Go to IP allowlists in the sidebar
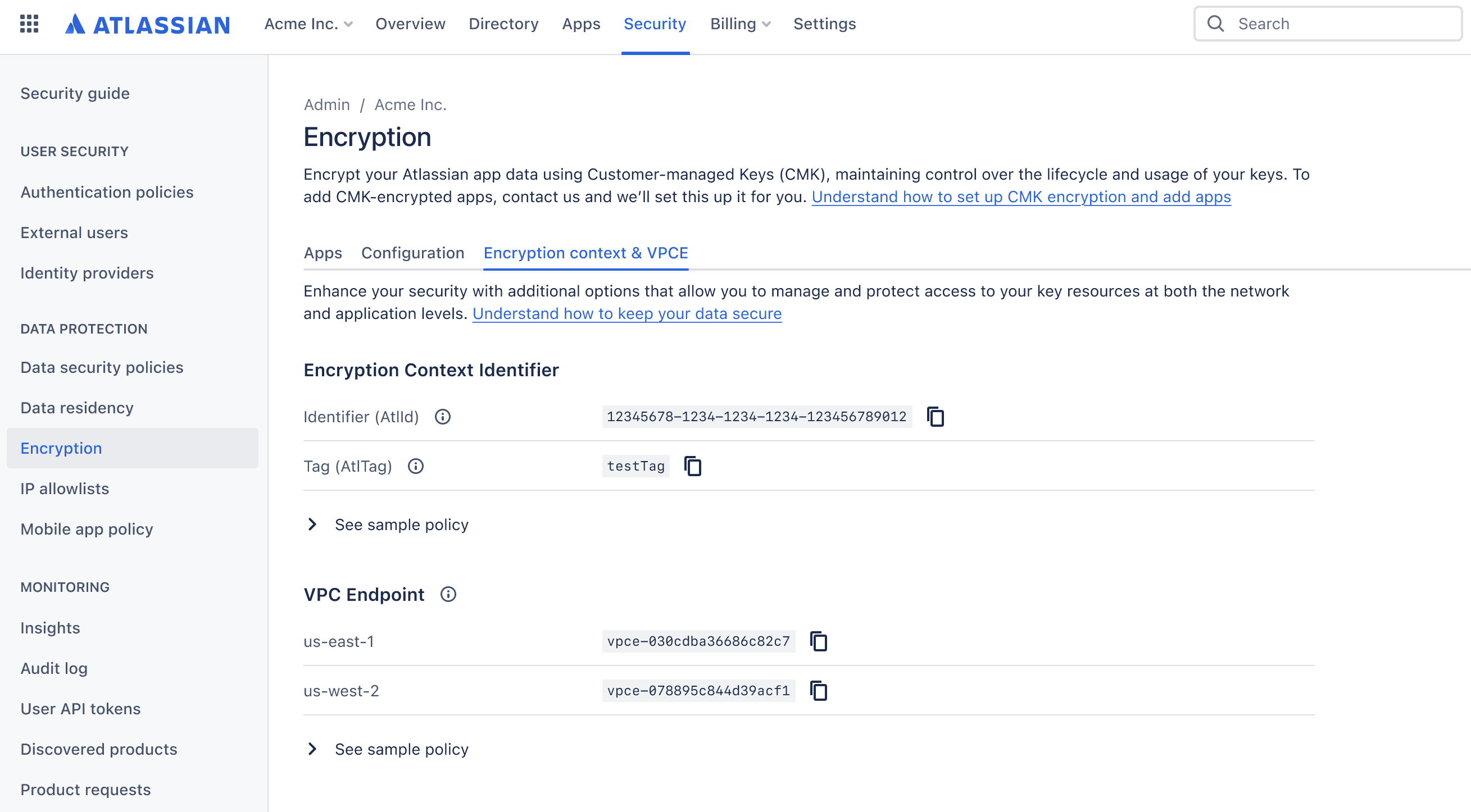The height and width of the screenshot is (812, 1471). tap(65, 489)
